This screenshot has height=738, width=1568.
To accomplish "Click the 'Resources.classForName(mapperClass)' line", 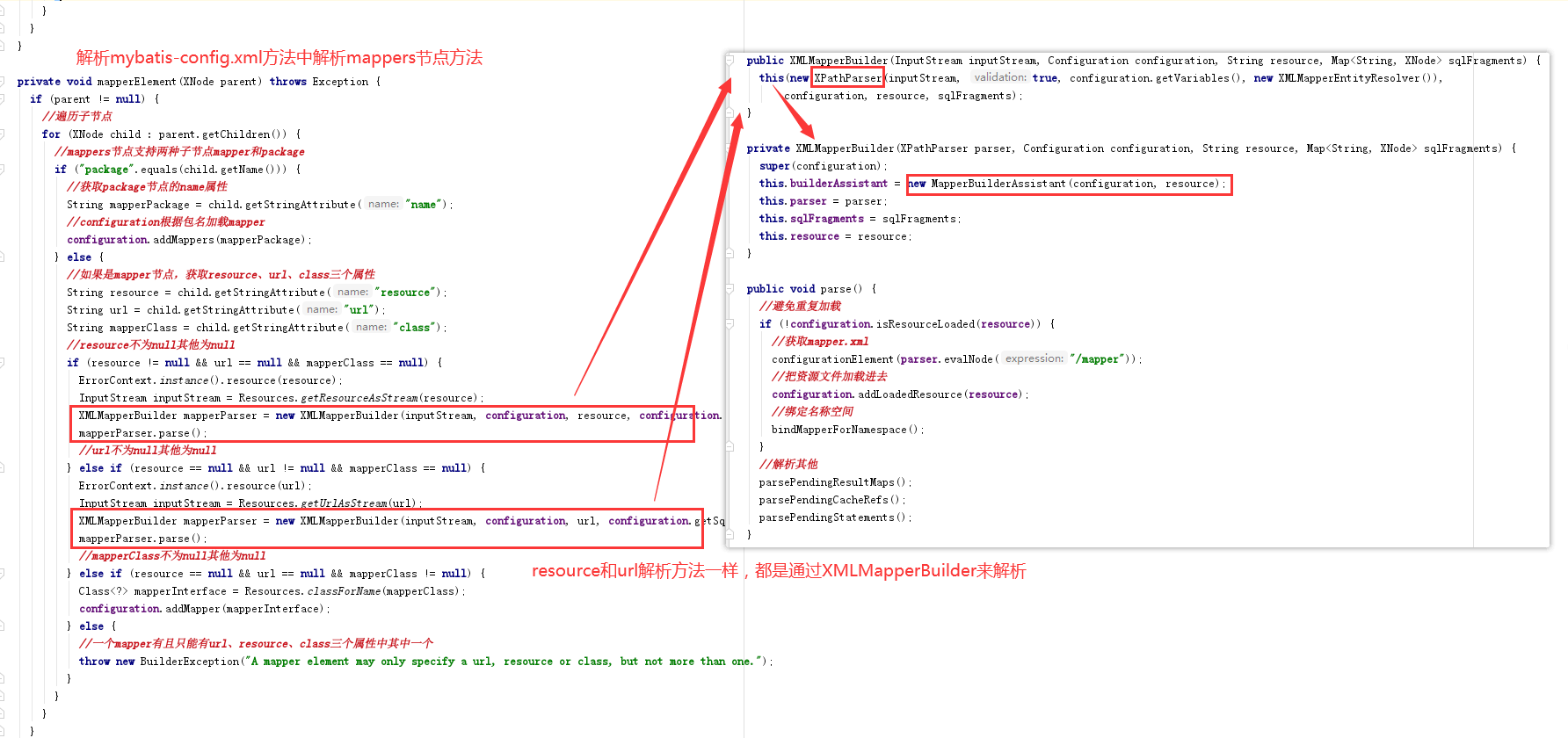I will pyautogui.click(x=272, y=591).
